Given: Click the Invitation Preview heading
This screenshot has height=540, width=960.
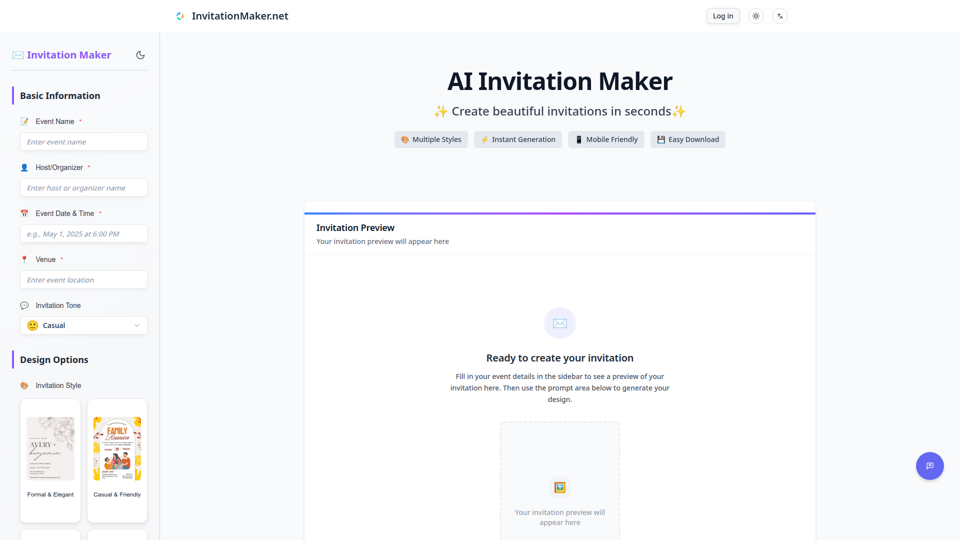Looking at the screenshot, I should [x=355, y=228].
